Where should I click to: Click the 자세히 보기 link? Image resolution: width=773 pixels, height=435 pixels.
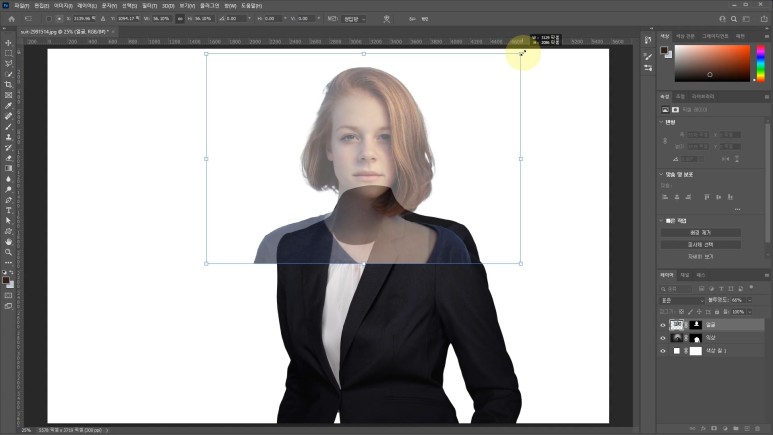(701, 256)
